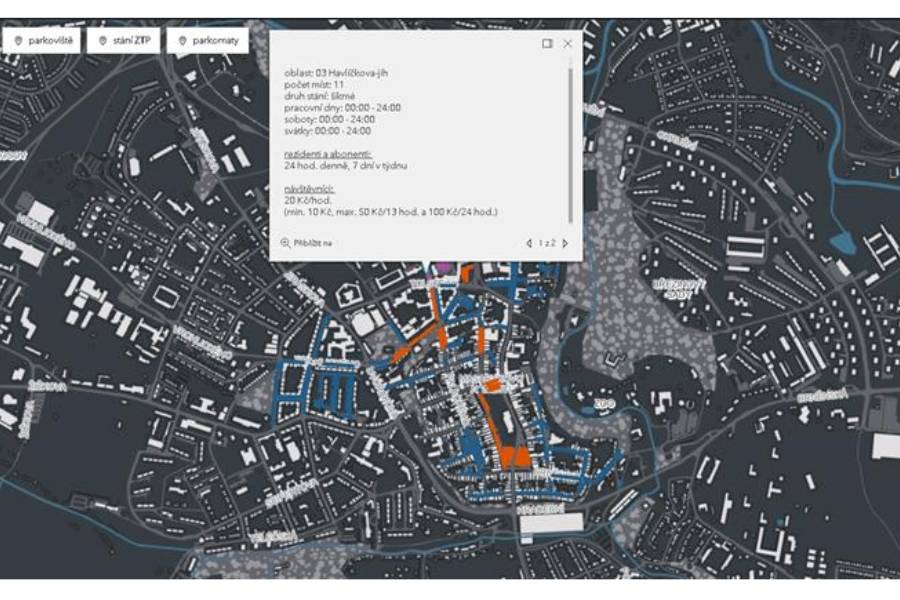Click the magnifier icon beside Přiblížit na
Screen dimensions: 900x600
coord(285,242)
